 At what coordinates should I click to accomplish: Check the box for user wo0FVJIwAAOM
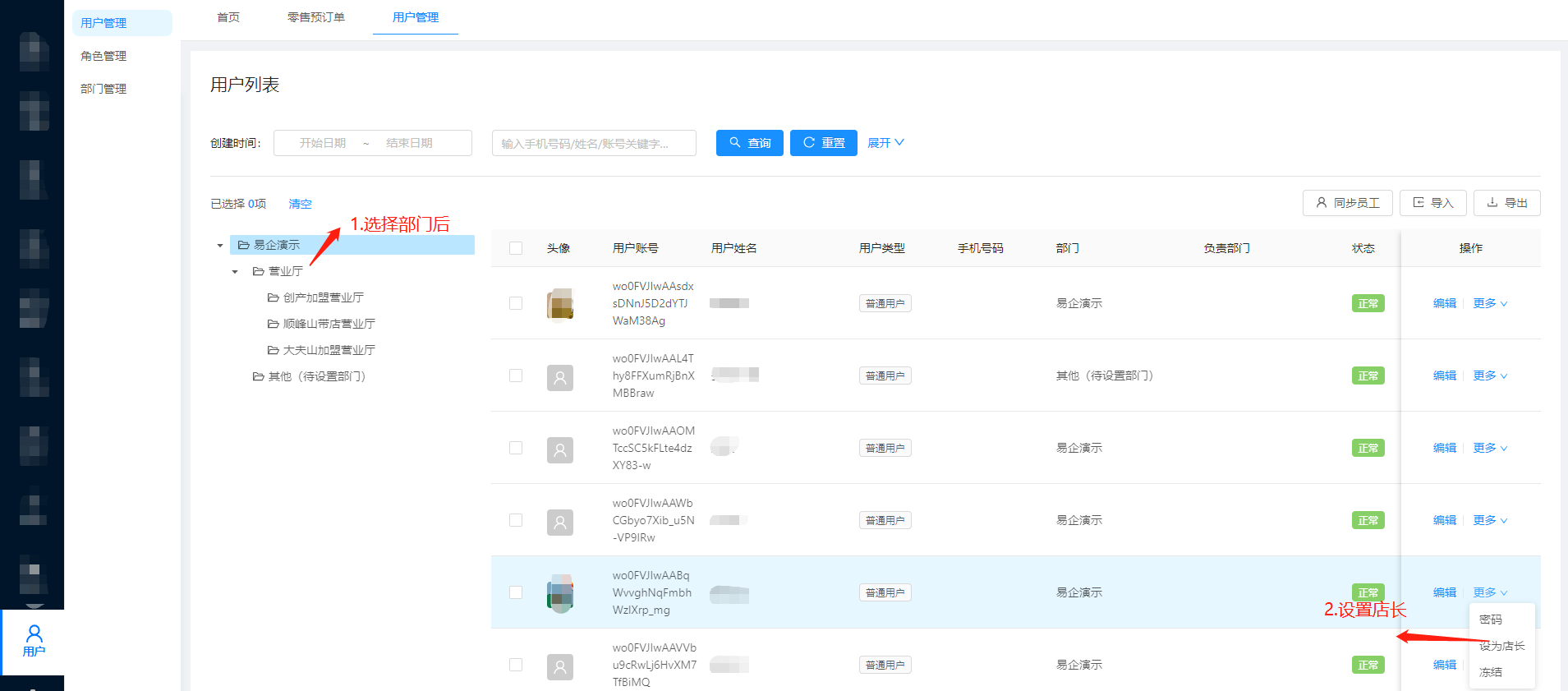click(x=516, y=448)
